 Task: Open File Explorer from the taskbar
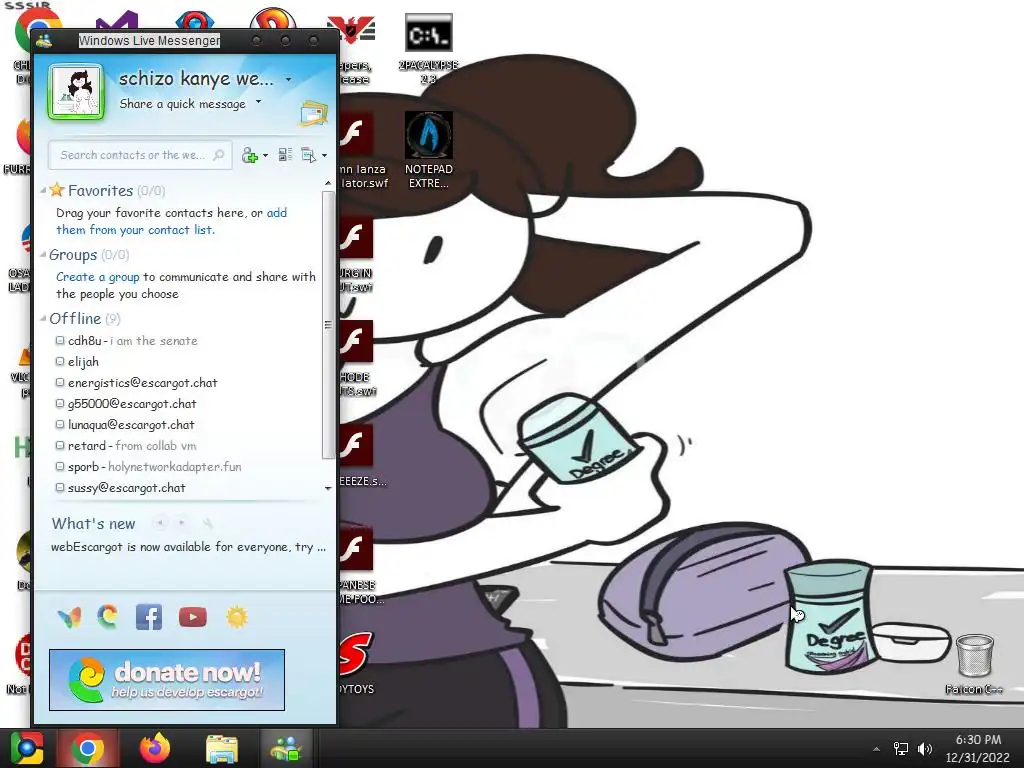222,748
